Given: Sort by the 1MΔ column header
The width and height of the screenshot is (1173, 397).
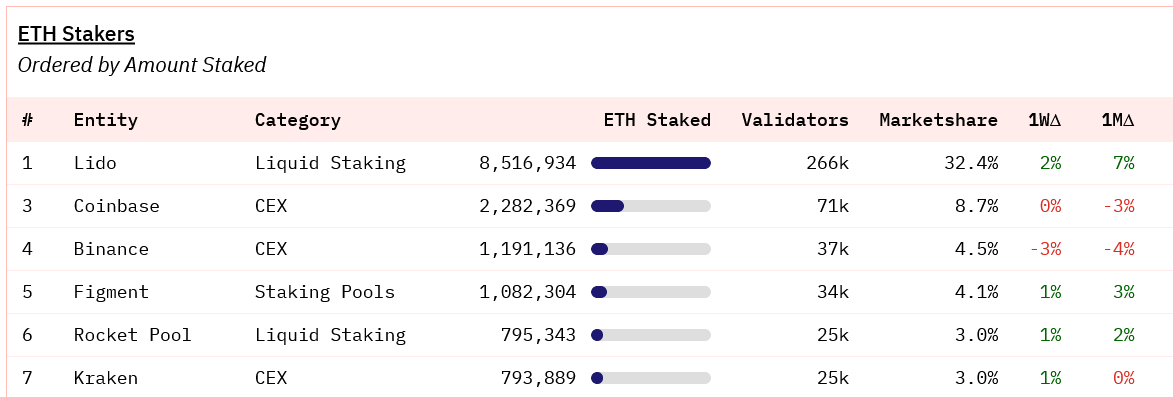Looking at the screenshot, I should coord(1118,120).
